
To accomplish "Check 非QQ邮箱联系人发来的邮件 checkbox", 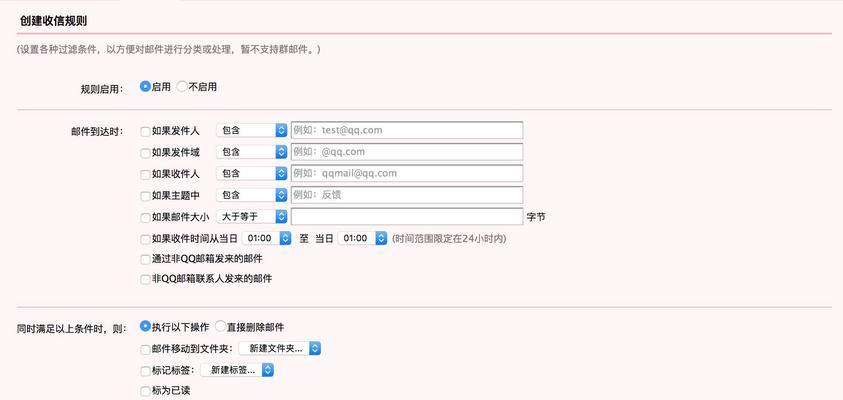I will (x=145, y=280).
